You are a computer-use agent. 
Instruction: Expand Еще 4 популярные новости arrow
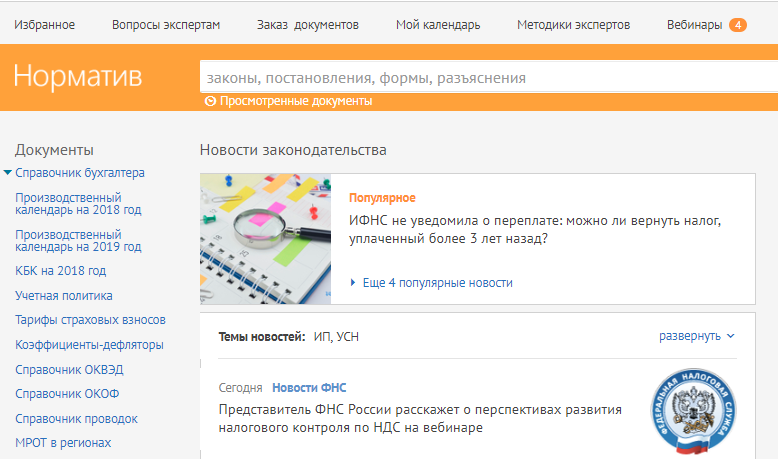point(353,282)
